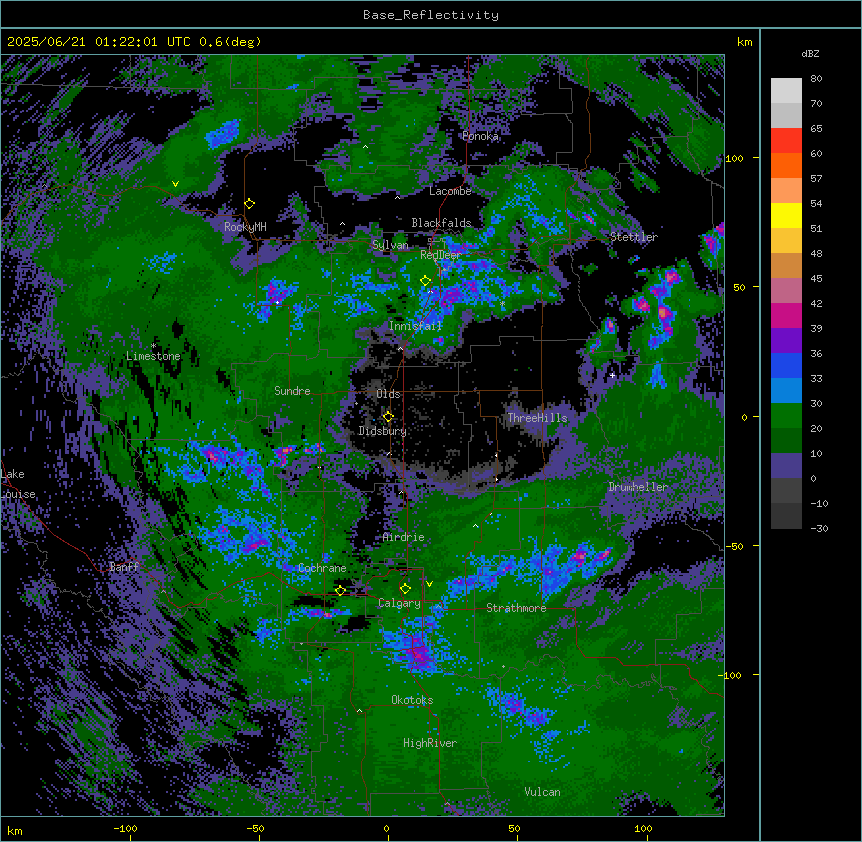Click the white caret marker below the RedDeer diamond
The image size is (862, 842).
click(x=430, y=291)
